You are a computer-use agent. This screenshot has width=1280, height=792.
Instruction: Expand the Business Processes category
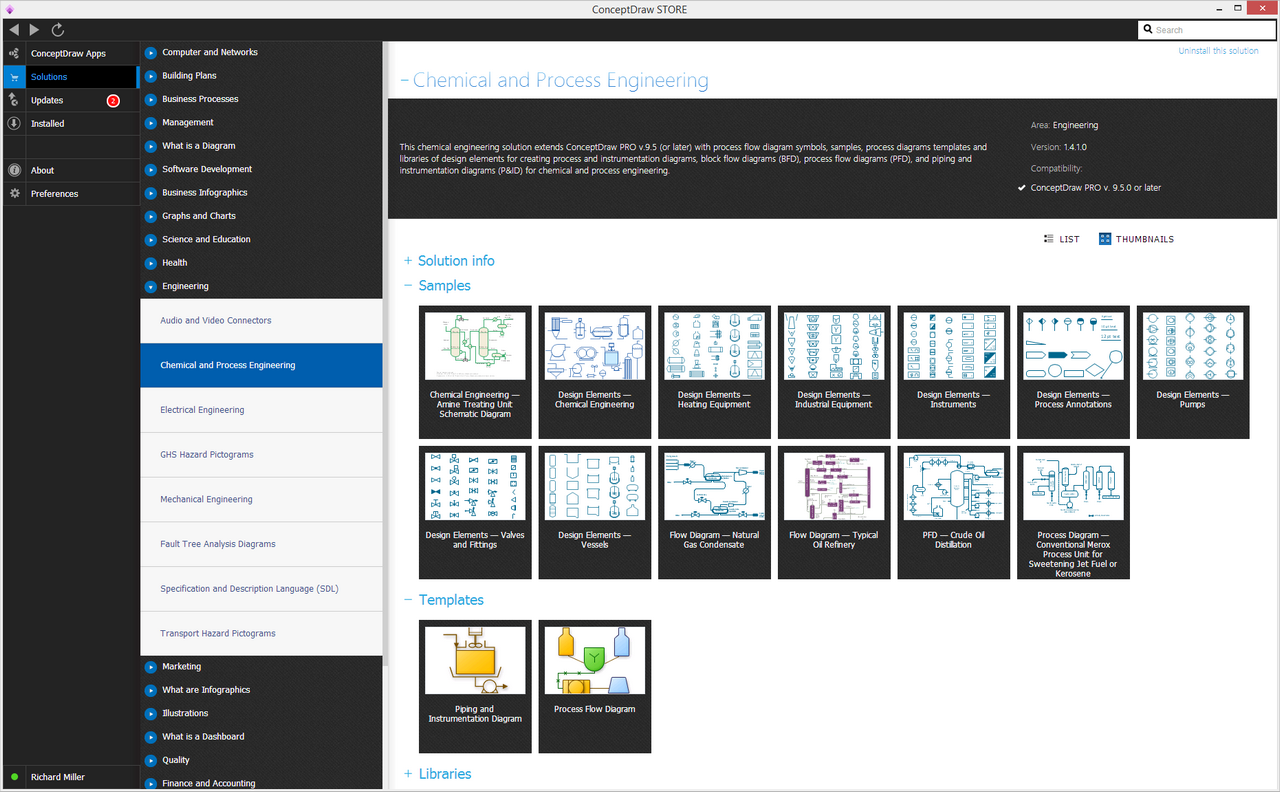pos(151,100)
